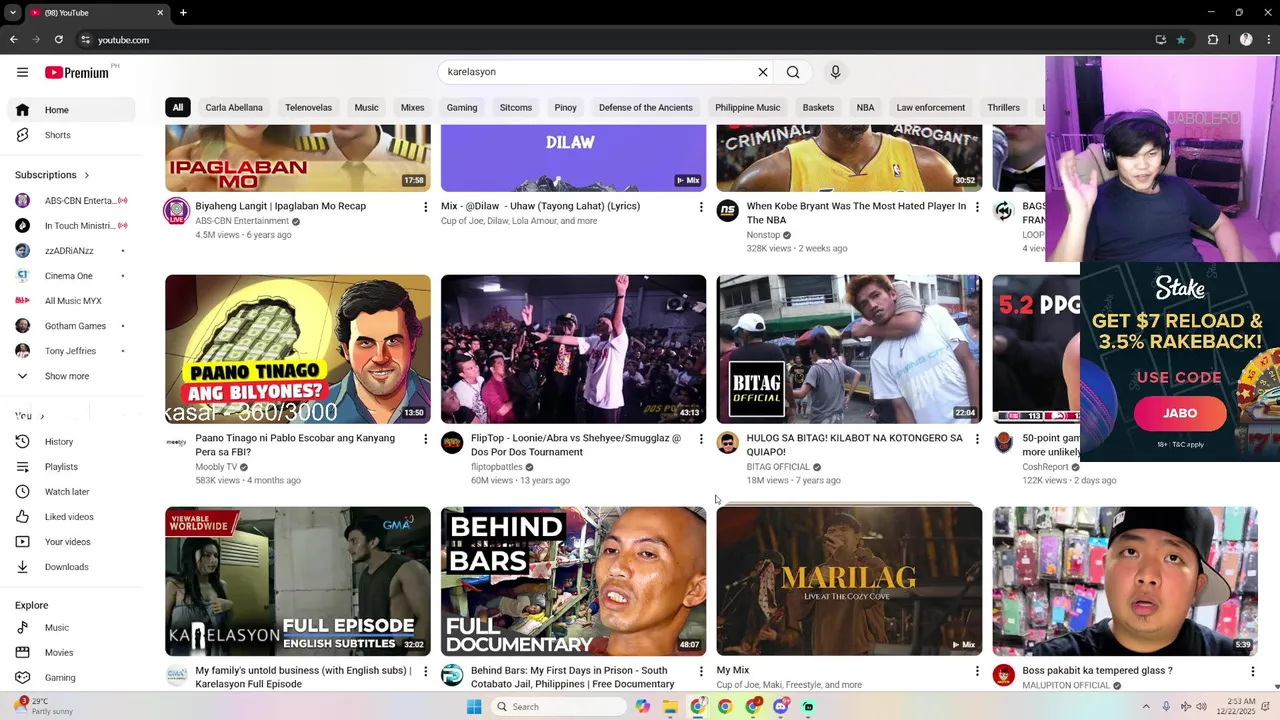Play the Marilag Live mix thumbnail
The image size is (1280, 720).
click(x=849, y=581)
